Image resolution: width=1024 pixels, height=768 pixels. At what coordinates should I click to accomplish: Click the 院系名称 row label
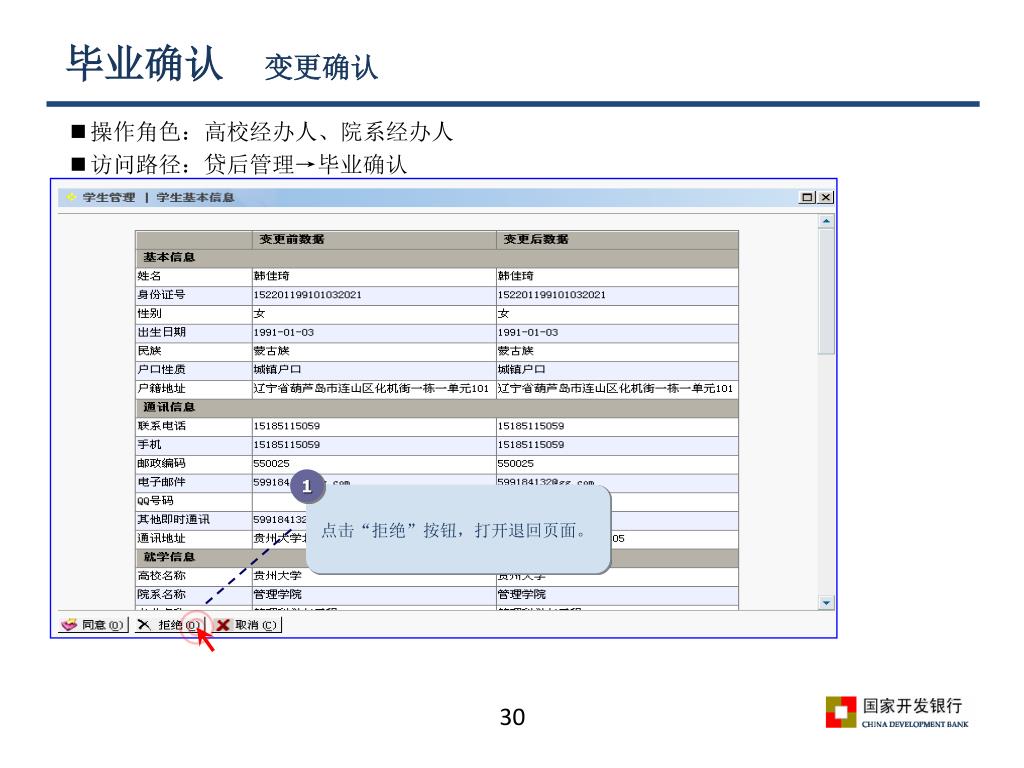pos(161,594)
